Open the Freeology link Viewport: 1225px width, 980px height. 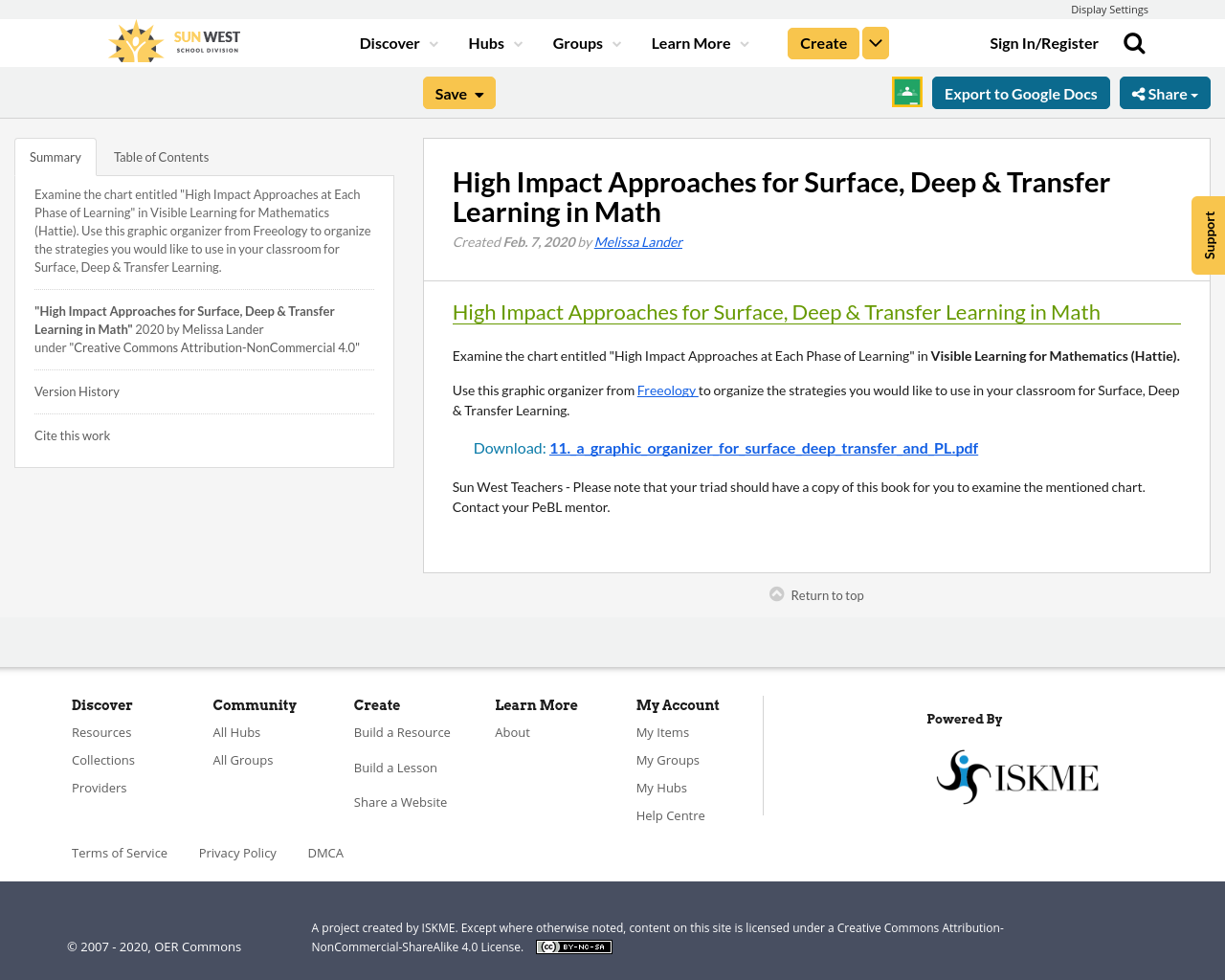pyautogui.click(x=664, y=389)
